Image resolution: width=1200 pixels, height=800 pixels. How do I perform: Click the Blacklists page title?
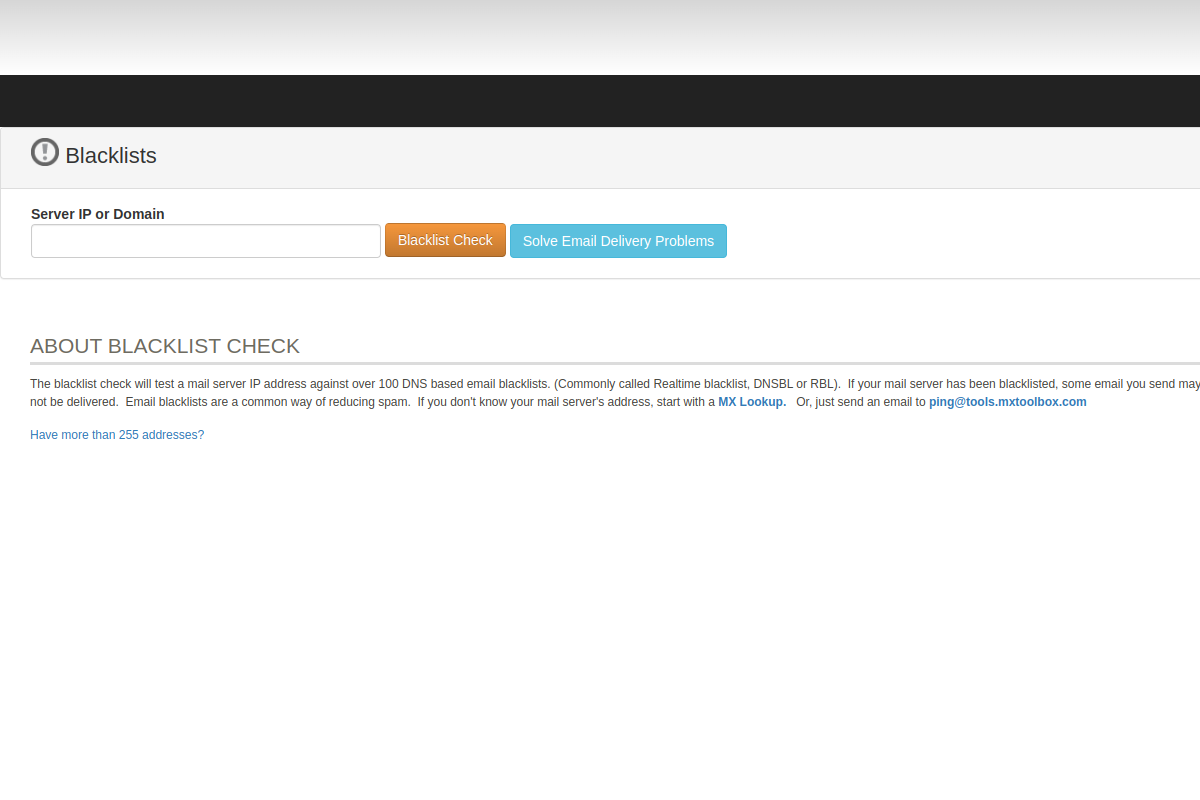pos(111,155)
